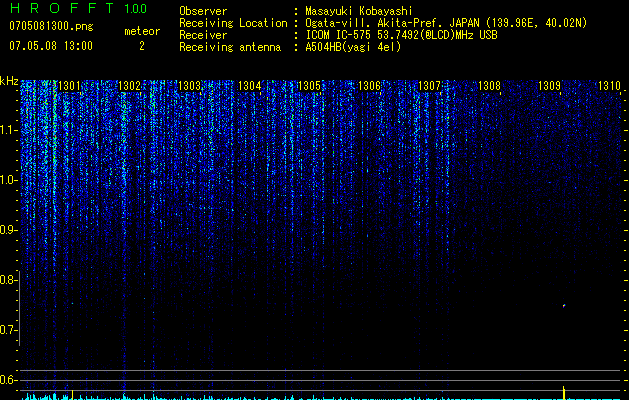Click the meteor label

[x=142, y=31]
